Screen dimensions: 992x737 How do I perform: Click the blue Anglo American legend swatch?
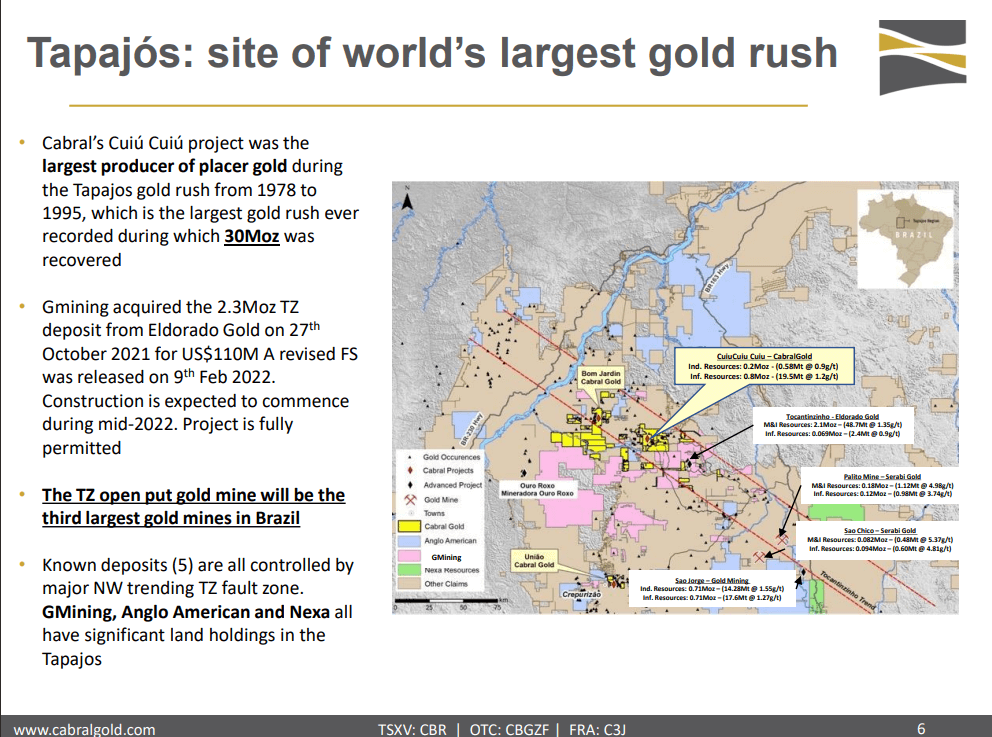pyautogui.click(x=409, y=541)
